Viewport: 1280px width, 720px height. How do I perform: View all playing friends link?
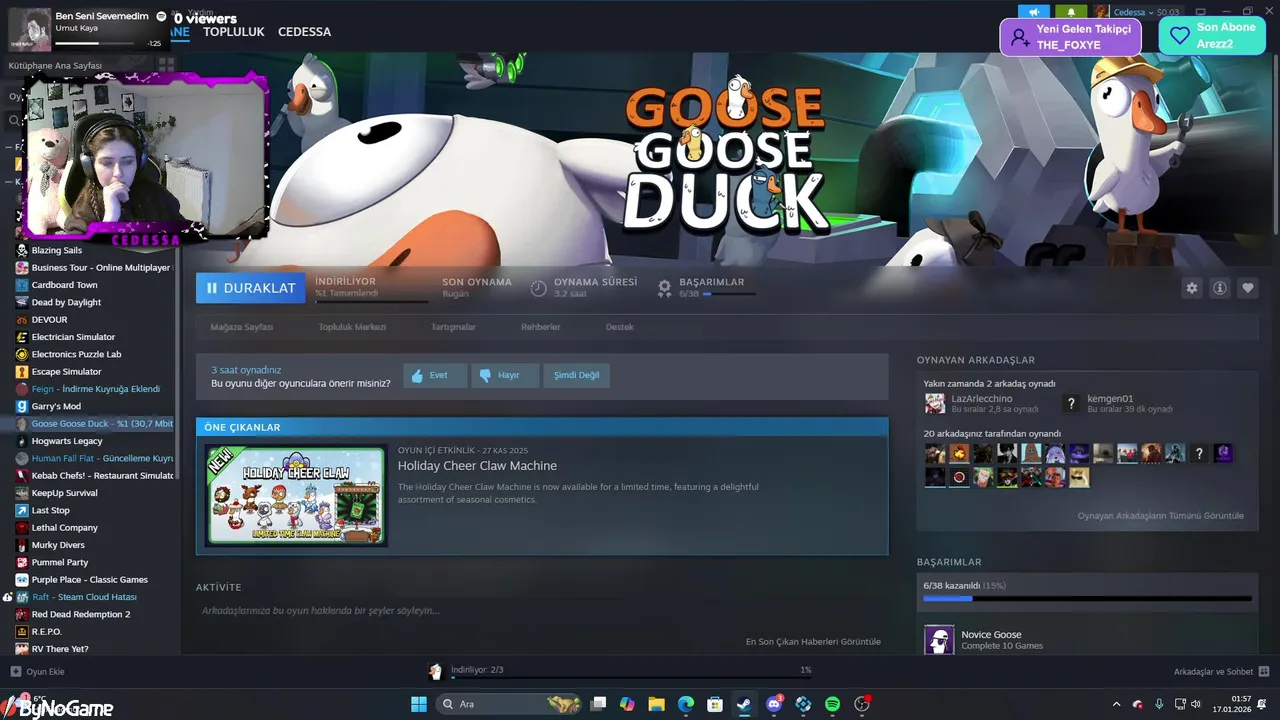click(1160, 516)
